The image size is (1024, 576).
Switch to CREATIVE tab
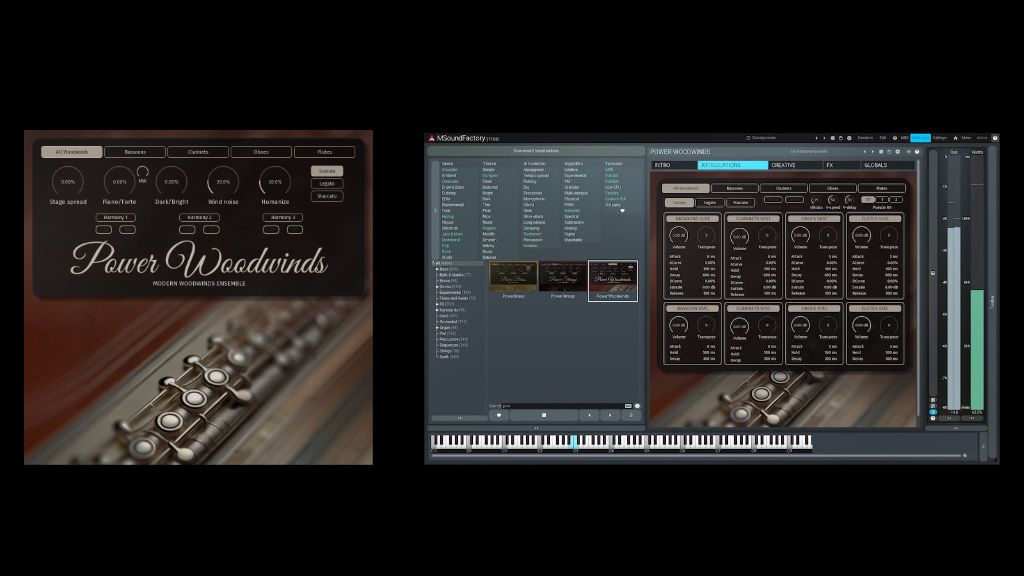[793, 165]
